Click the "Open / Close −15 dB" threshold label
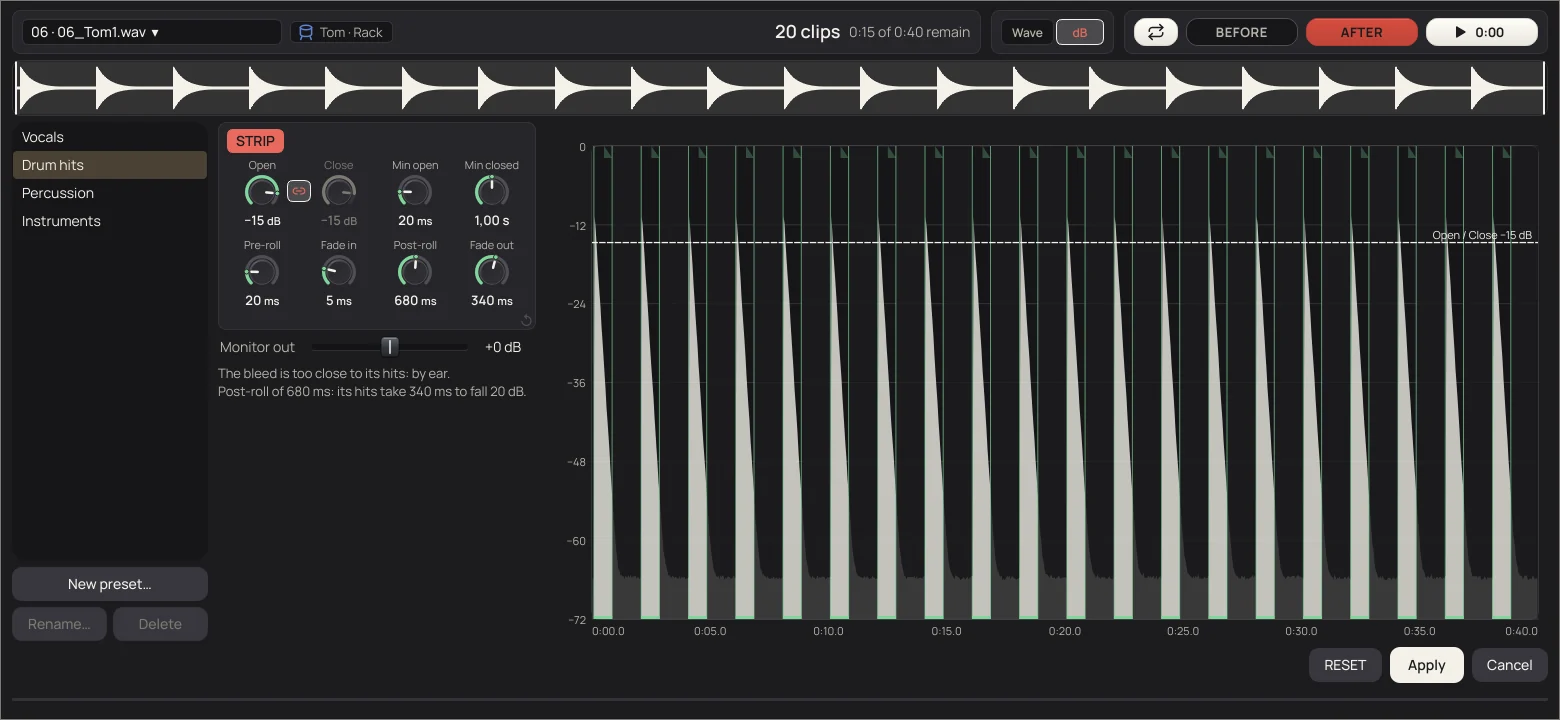Screen dimensions: 1560x720 click(1482, 235)
